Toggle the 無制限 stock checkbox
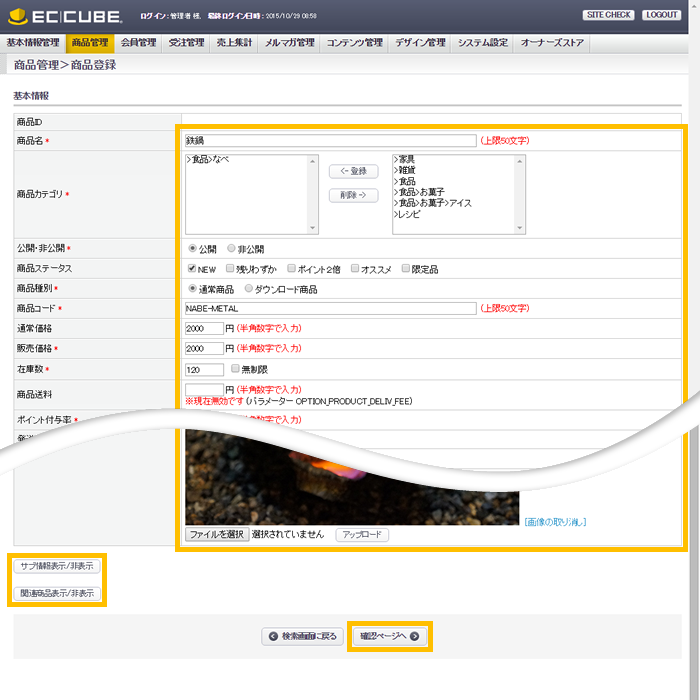Viewport: 700px width, 700px height. (235, 369)
